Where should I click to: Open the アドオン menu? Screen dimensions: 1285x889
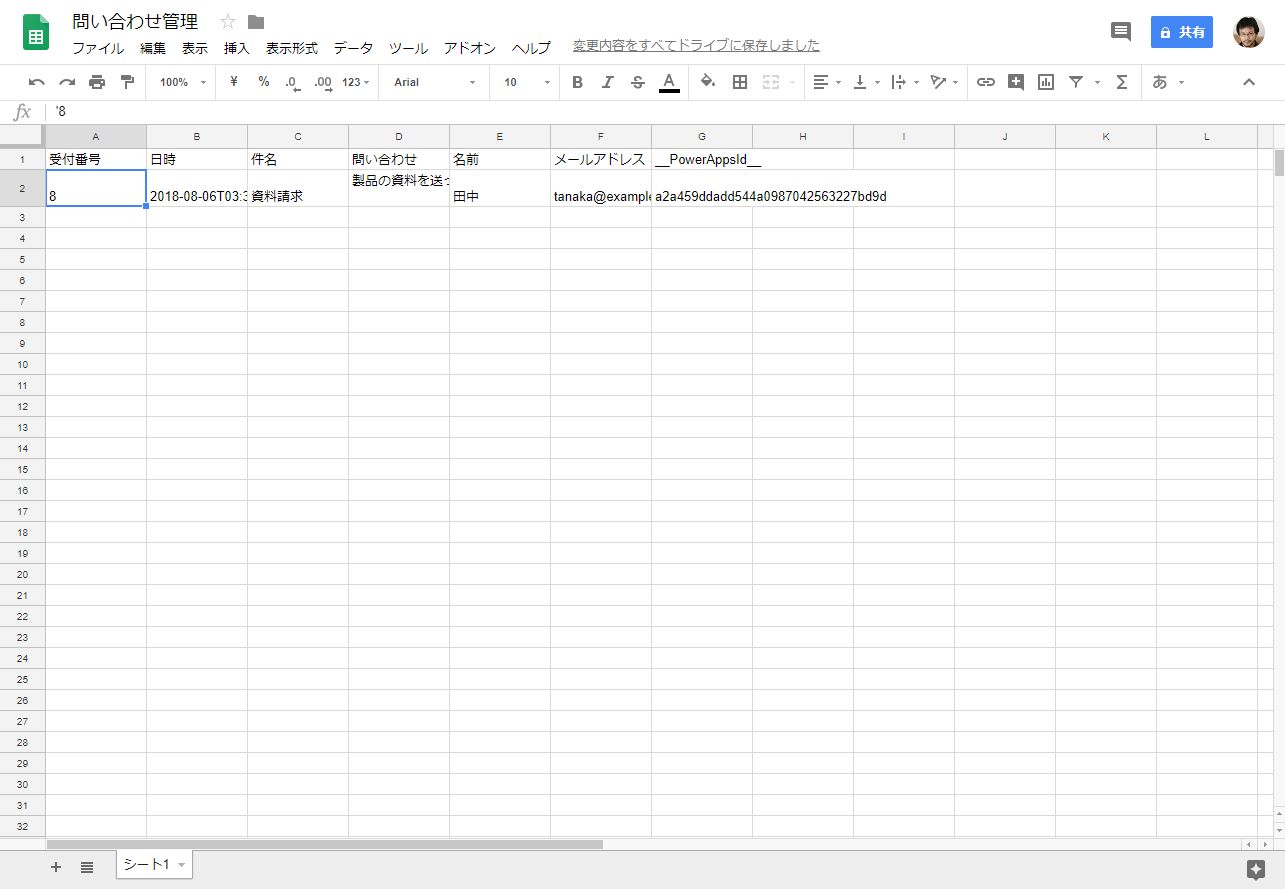470,47
